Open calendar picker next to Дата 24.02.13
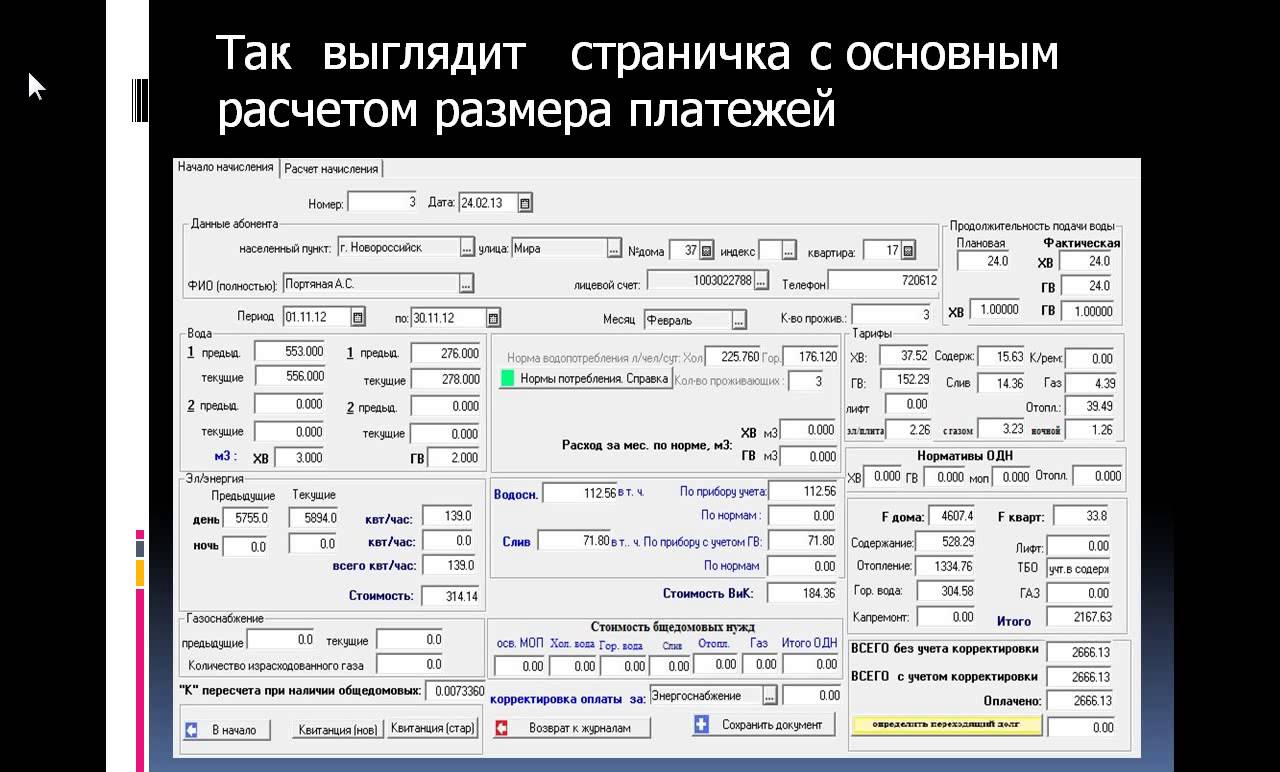 point(525,203)
